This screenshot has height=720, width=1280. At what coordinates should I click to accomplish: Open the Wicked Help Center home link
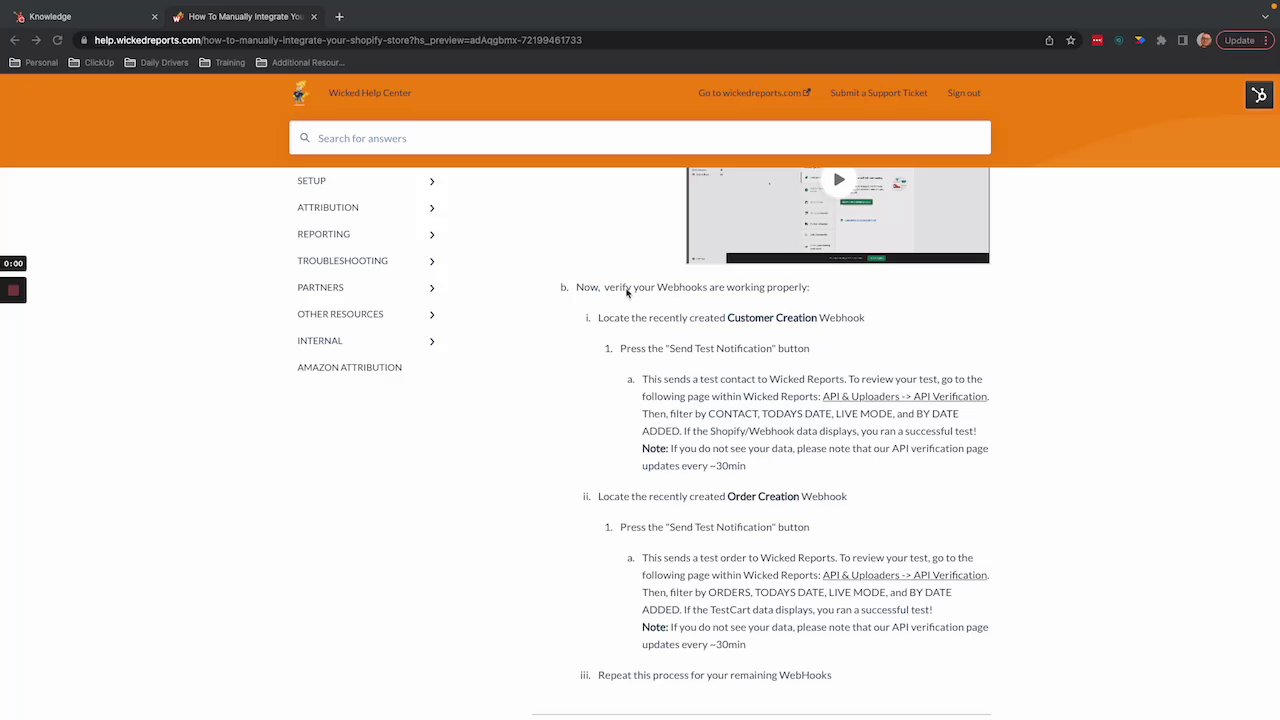pyautogui.click(x=370, y=93)
